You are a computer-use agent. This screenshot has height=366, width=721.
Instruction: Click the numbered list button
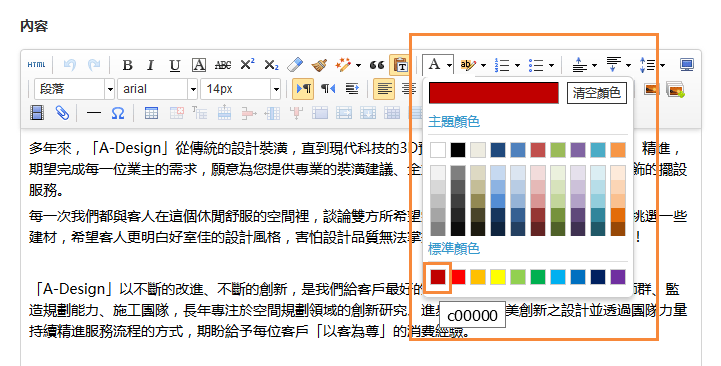pos(502,65)
